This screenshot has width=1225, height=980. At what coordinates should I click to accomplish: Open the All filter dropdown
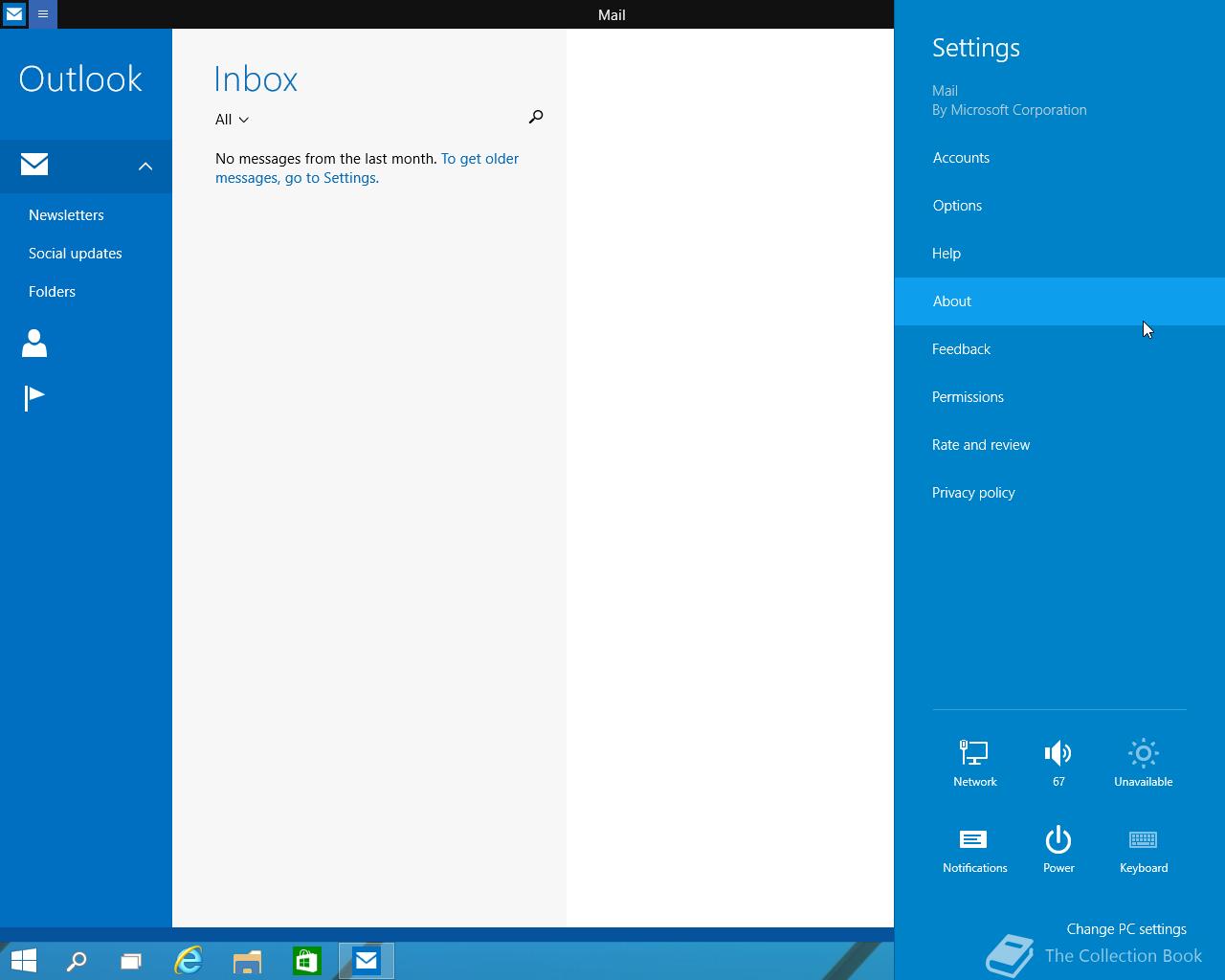[233, 120]
